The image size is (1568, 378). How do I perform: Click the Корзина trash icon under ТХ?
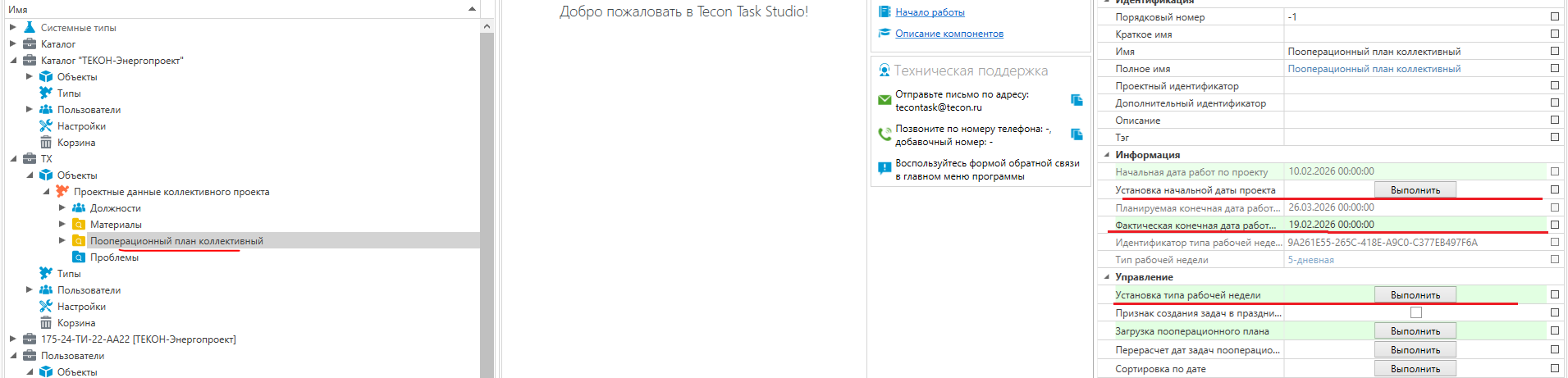[46, 322]
